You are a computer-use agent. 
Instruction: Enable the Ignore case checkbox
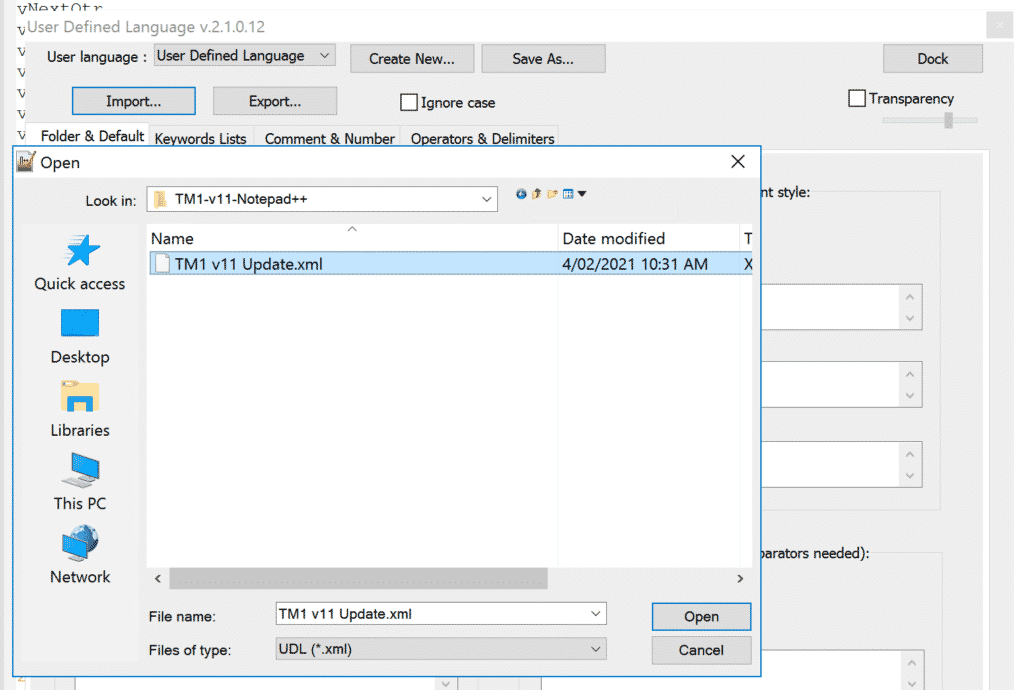(409, 102)
